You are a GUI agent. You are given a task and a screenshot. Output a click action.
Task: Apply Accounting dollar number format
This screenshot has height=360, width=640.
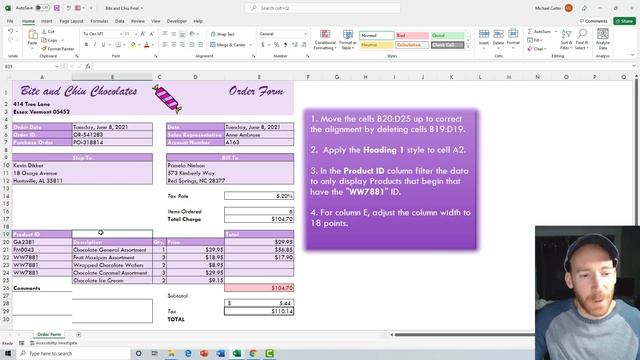tap(262, 44)
